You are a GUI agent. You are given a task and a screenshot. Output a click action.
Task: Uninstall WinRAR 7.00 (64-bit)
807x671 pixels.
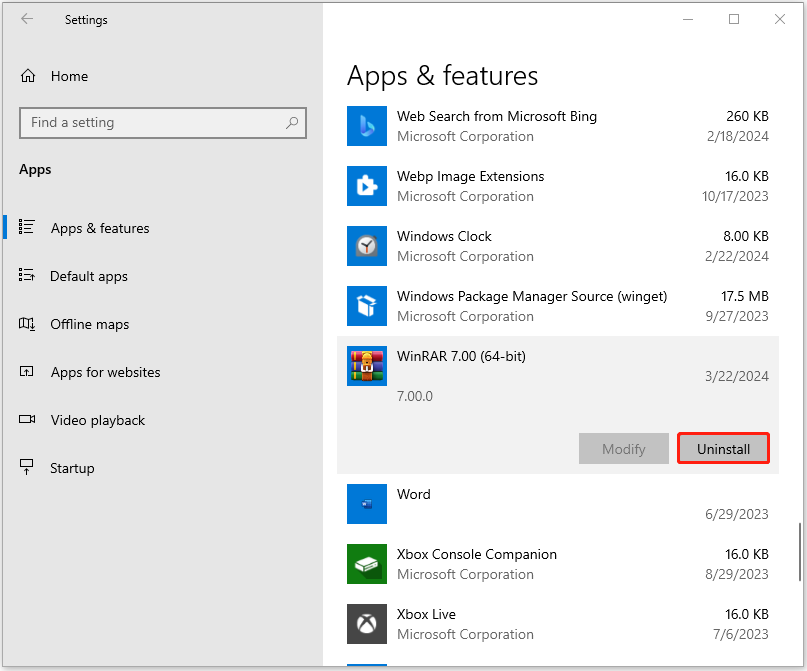point(723,449)
